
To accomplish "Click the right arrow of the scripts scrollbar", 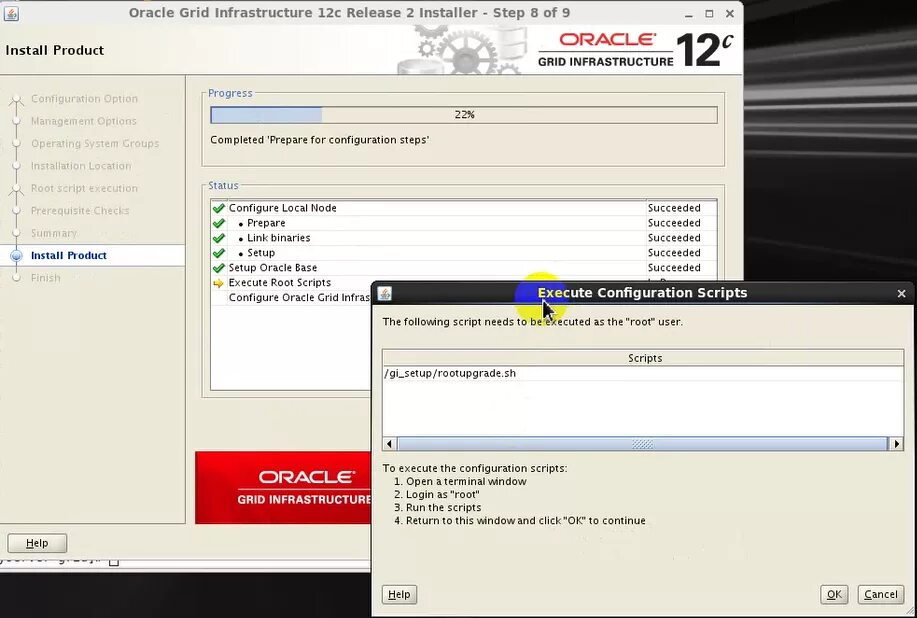I will (x=896, y=444).
